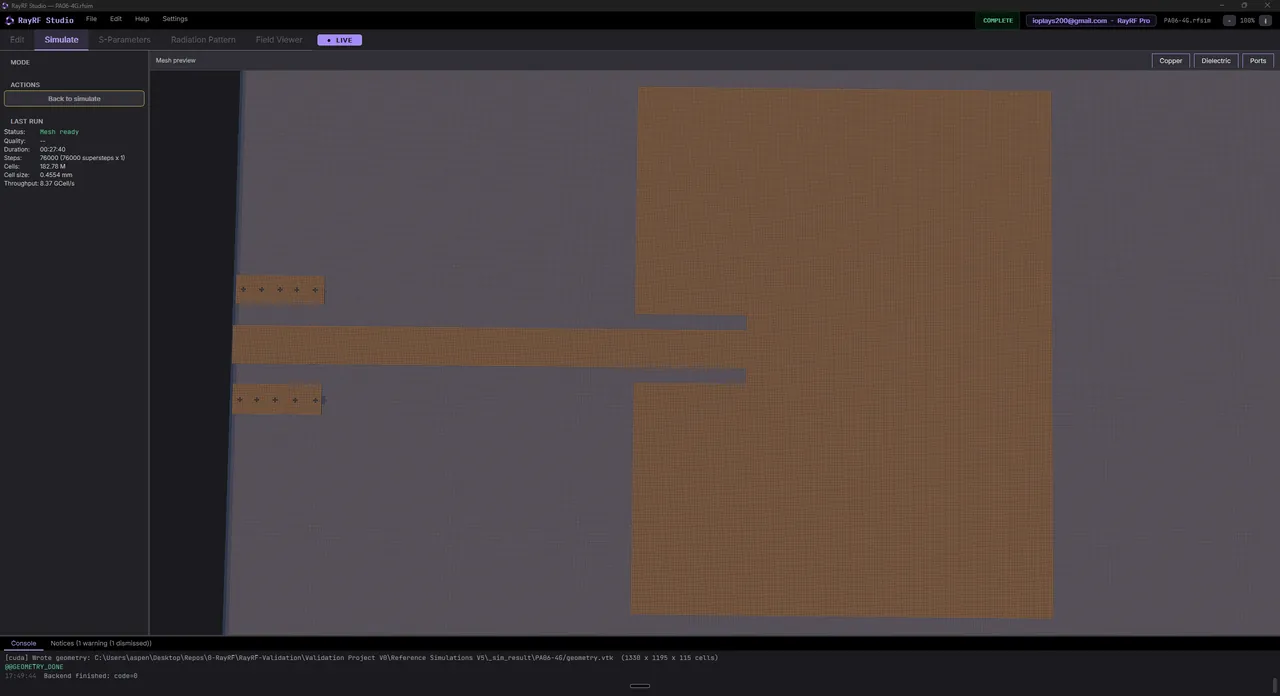Click the Steps value 76000 supersteps
1280x696 pixels.
tap(82, 158)
